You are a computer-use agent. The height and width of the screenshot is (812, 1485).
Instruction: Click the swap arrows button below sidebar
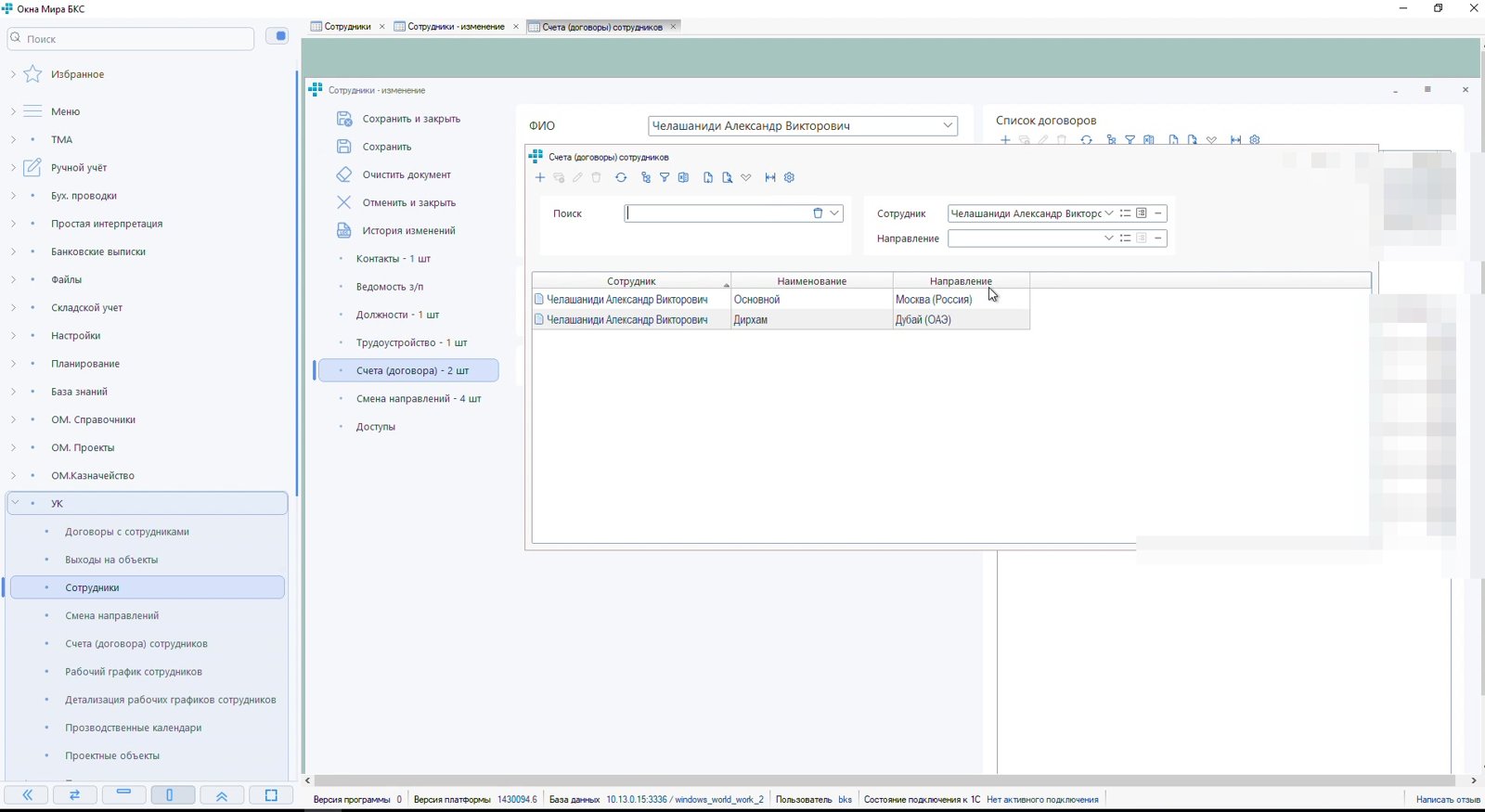pyautogui.click(x=75, y=795)
